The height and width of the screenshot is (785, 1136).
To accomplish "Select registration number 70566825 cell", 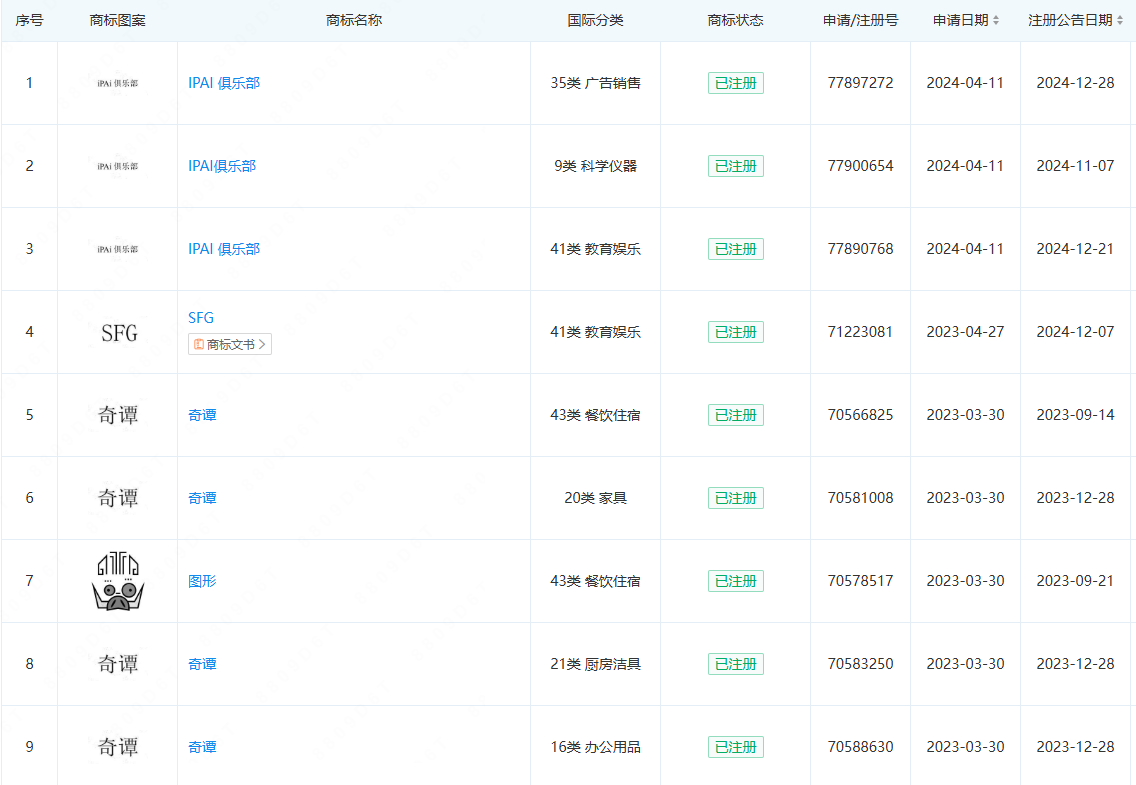I will (x=860, y=415).
